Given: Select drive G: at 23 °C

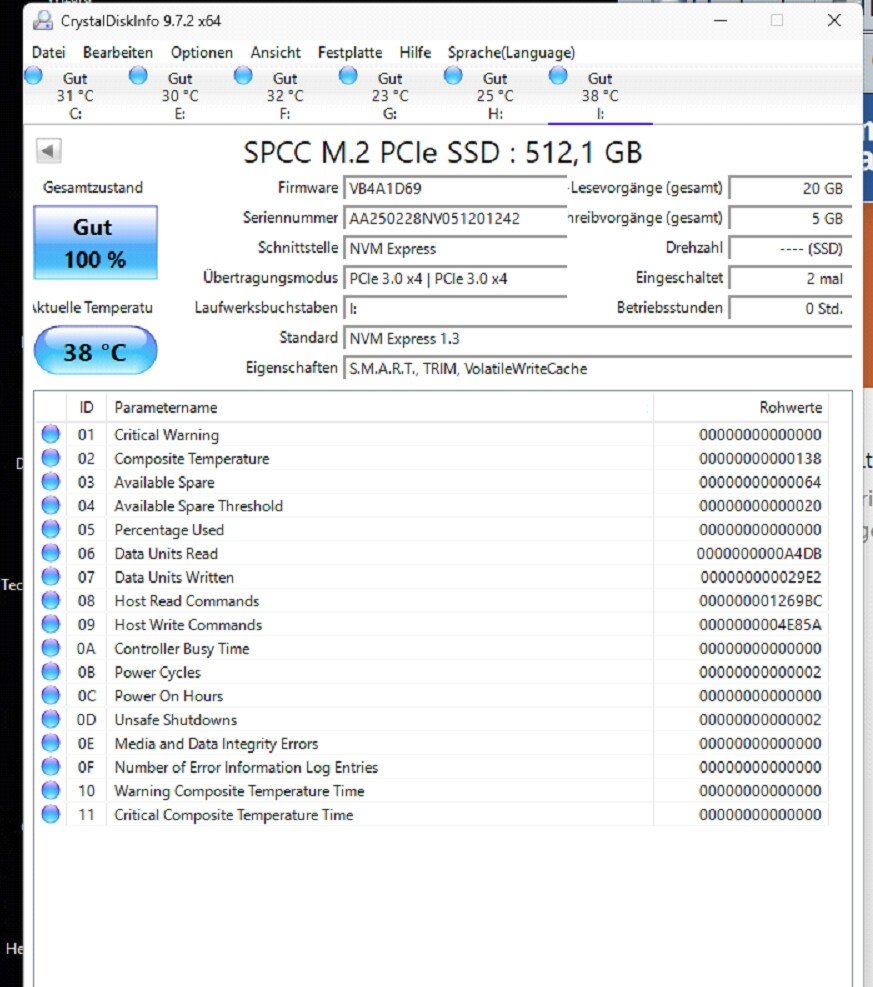Looking at the screenshot, I should [x=390, y=96].
